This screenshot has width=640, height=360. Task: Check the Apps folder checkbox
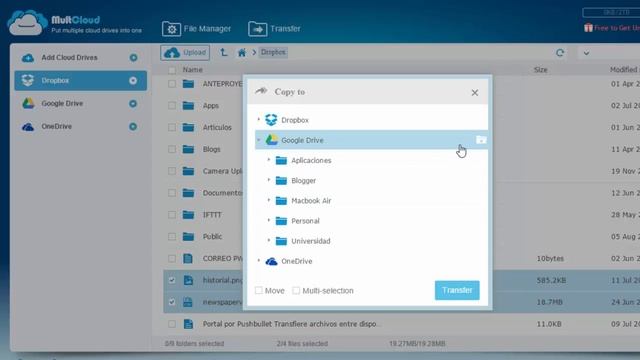coord(172,106)
